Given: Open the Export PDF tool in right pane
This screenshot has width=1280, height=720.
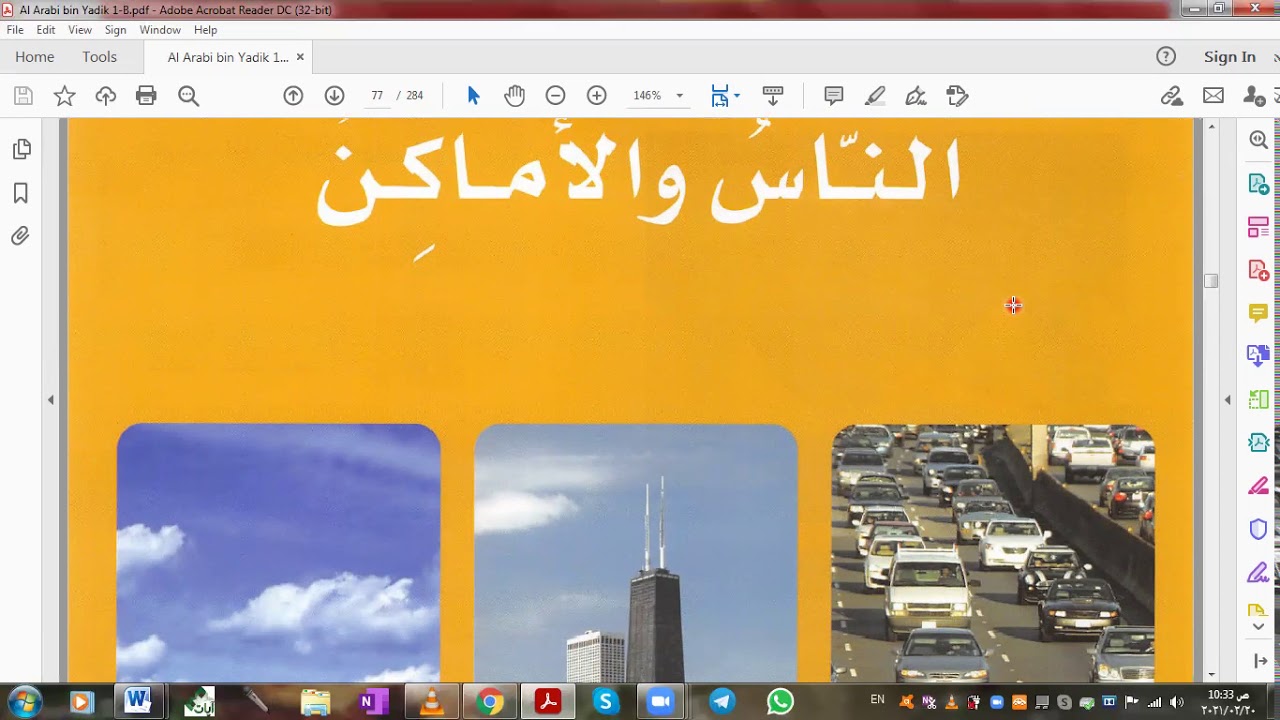Looking at the screenshot, I should click(1258, 185).
